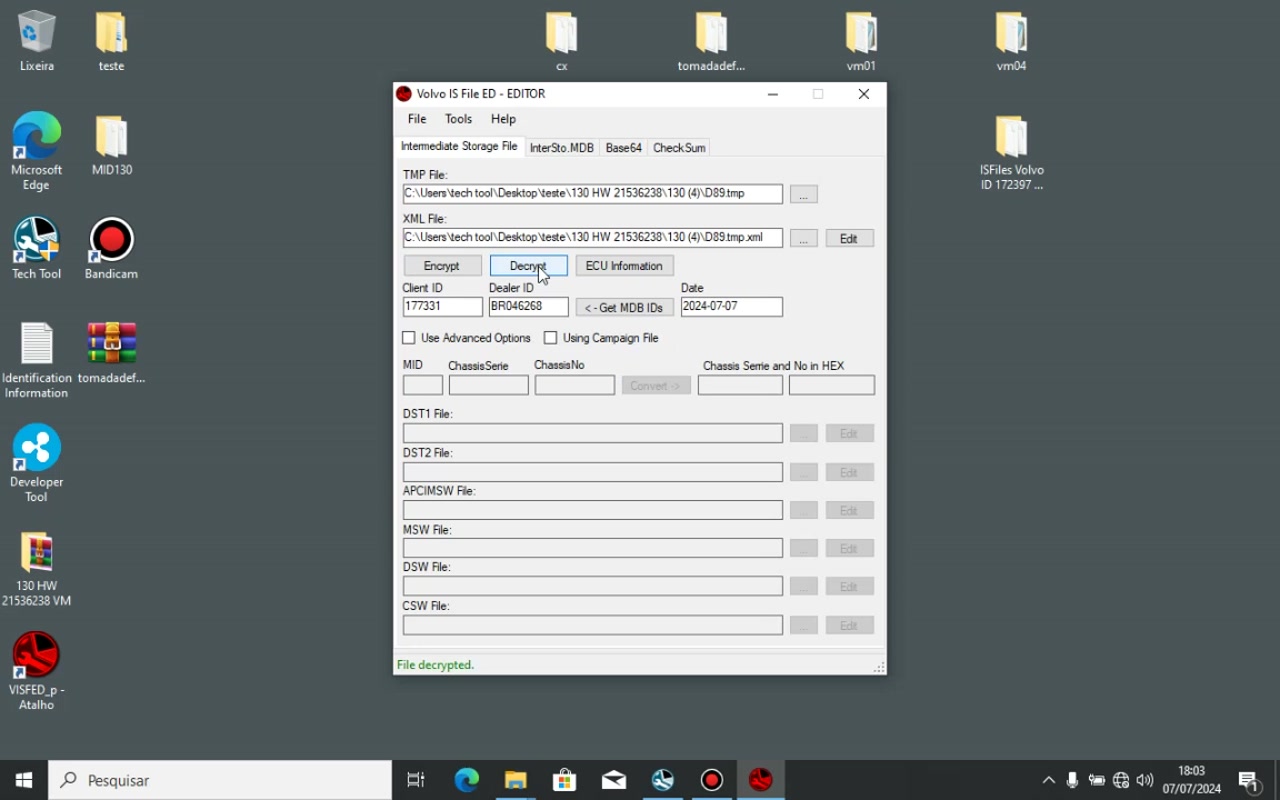Screen dimensions: 1280x800
Task: Click the Decrypt button
Action: click(x=528, y=266)
